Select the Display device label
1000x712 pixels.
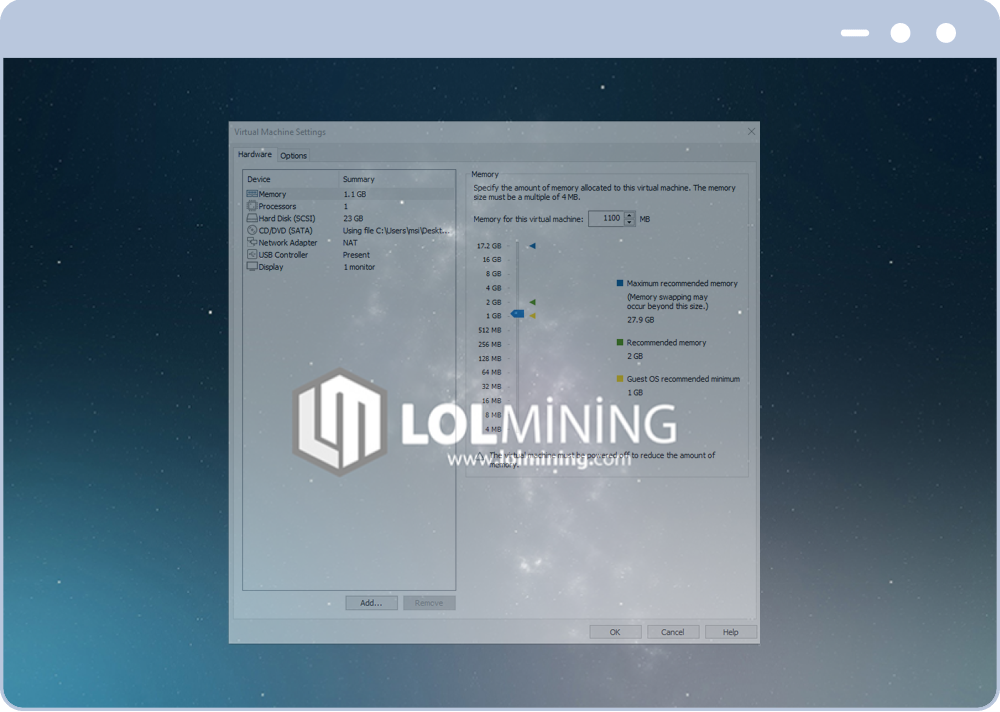tap(271, 267)
